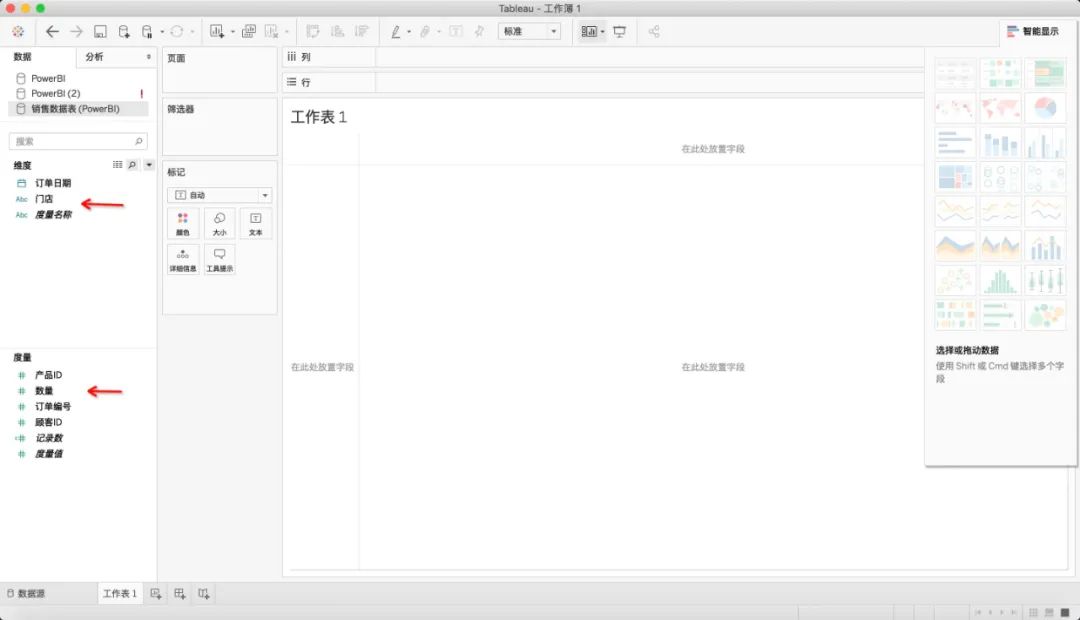Click the 大小 size marks button
This screenshot has width=1080, height=620.
pos(220,223)
